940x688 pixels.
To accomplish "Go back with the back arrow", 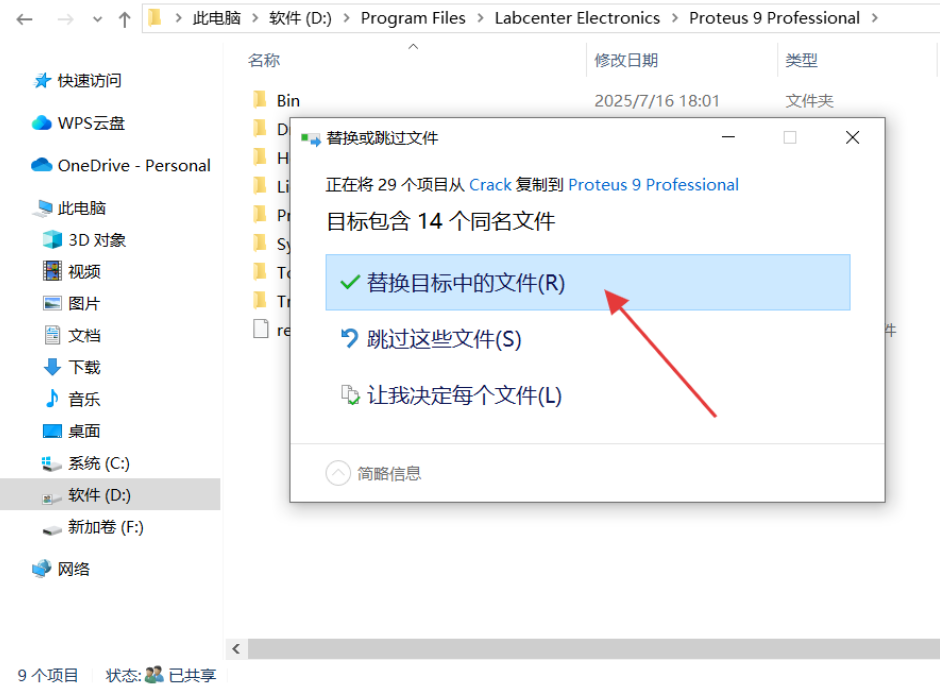I will 25,20.
